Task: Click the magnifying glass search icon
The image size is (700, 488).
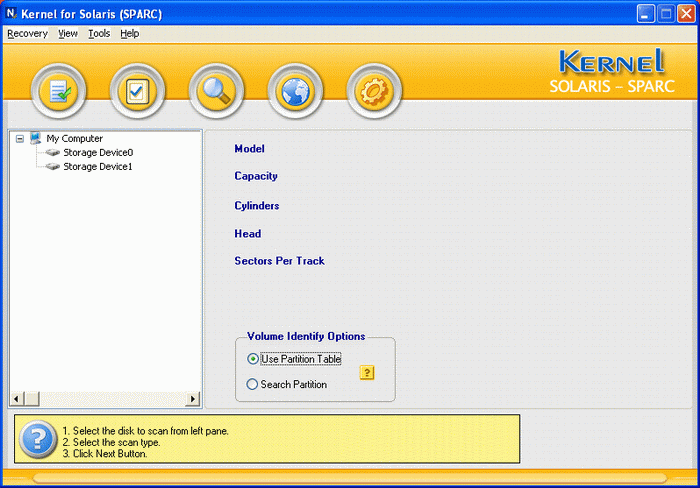Action: click(216, 92)
